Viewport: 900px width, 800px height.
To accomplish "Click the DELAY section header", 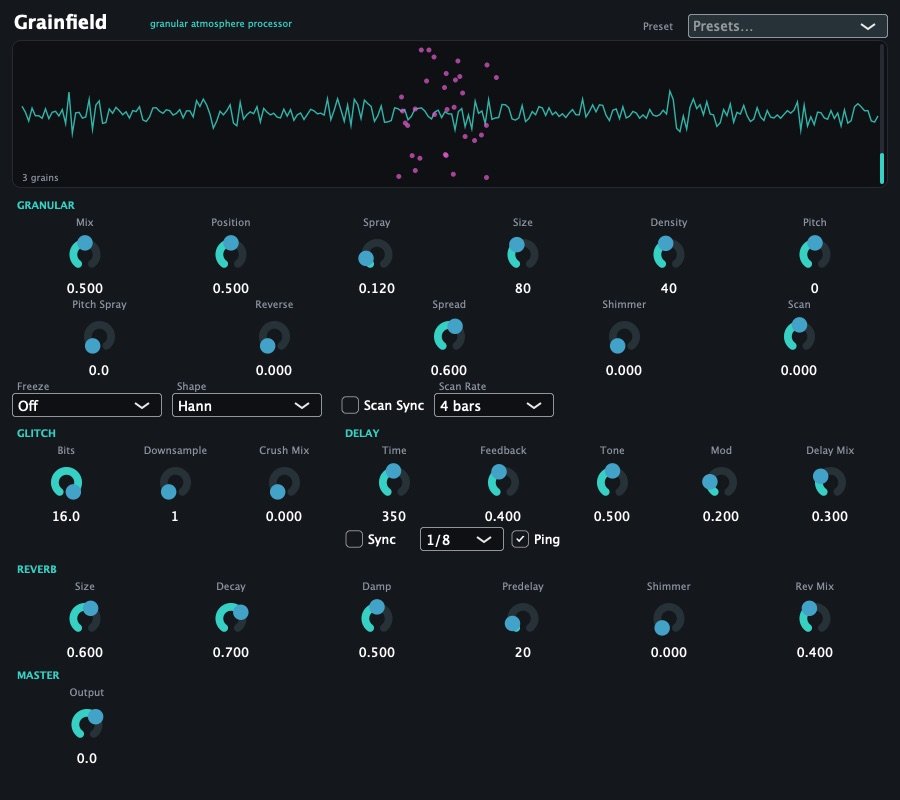I will 362,433.
